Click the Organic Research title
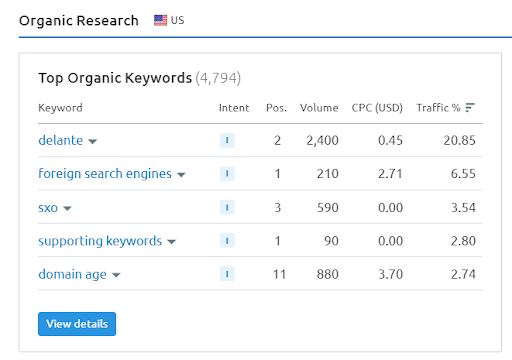 point(79,21)
